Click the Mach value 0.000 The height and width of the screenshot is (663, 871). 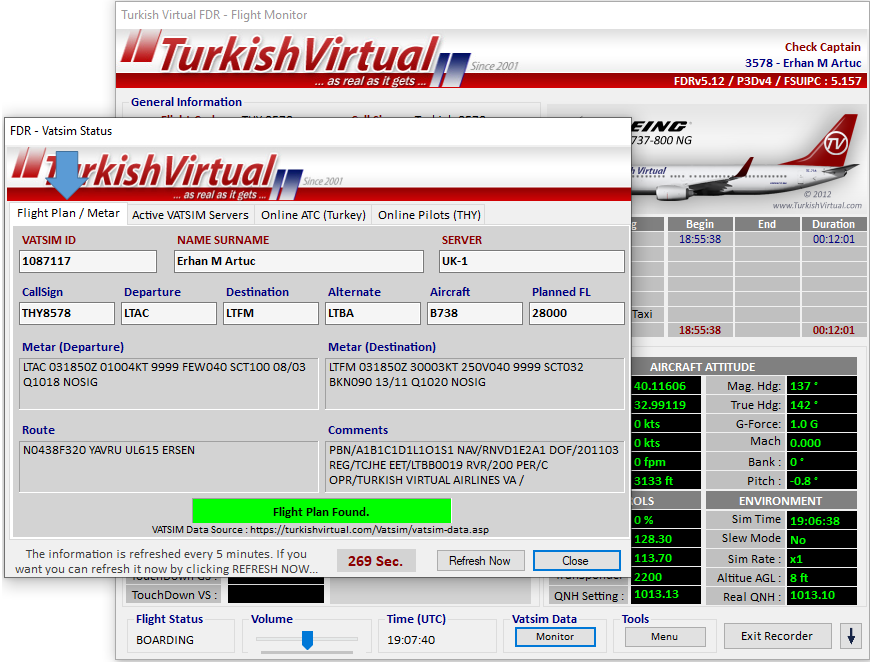tap(822, 443)
